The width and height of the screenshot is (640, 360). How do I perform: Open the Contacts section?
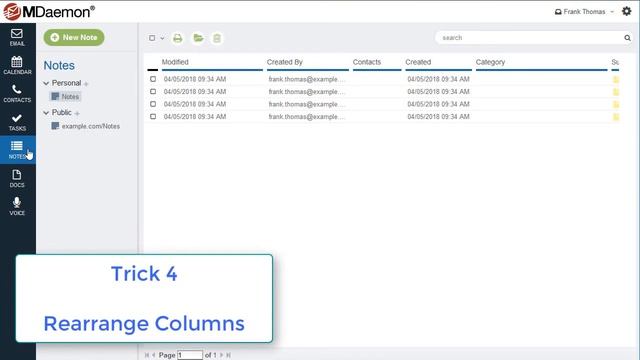coord(17,93)
